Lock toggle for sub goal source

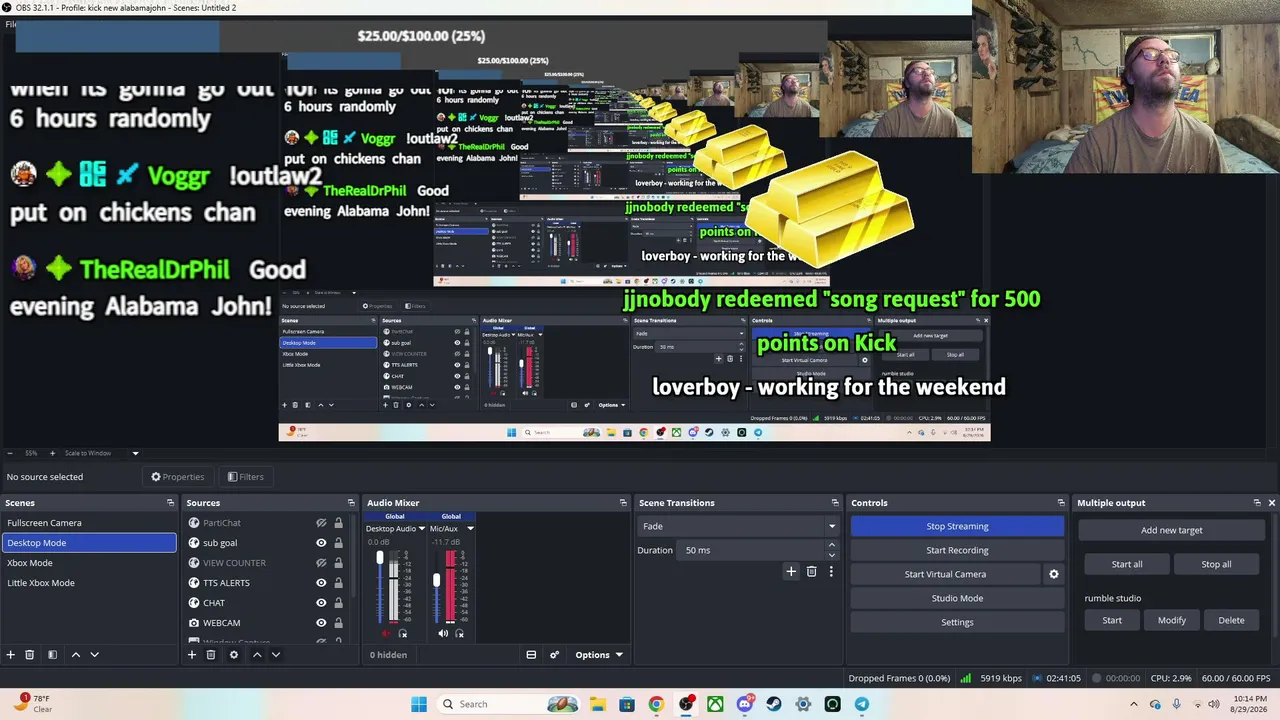(x=338, y=543)
